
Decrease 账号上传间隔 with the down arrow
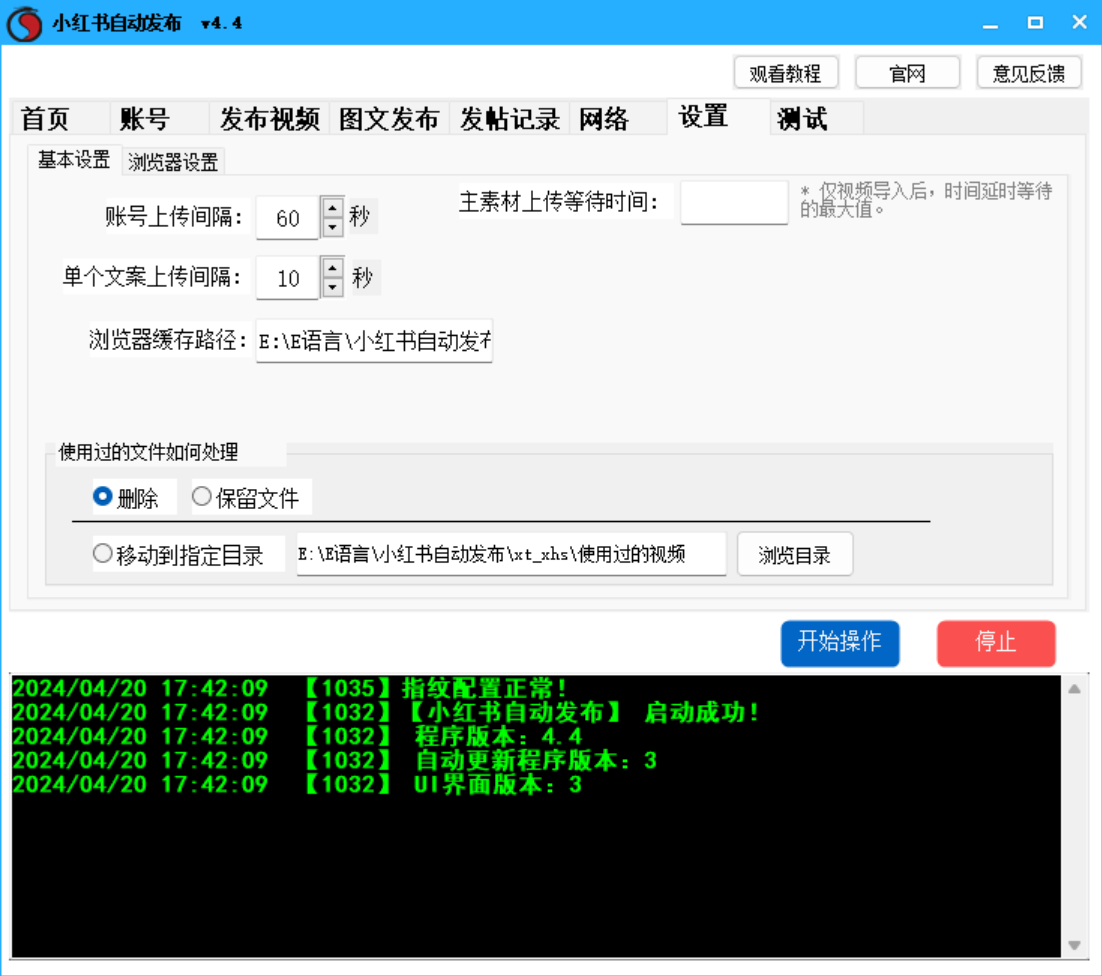[332, 228]
